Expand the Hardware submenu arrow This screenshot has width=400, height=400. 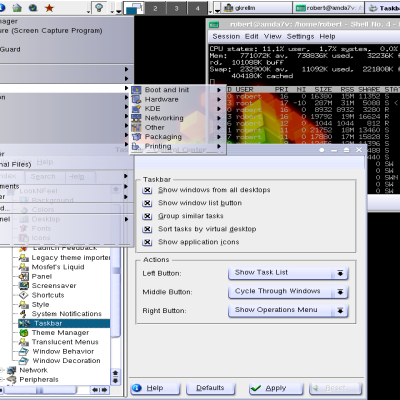219,99
